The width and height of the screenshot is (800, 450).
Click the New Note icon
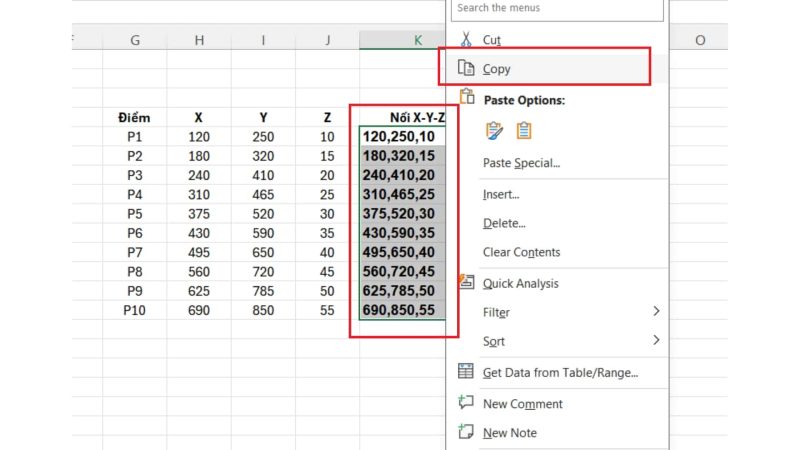[465, 432]
